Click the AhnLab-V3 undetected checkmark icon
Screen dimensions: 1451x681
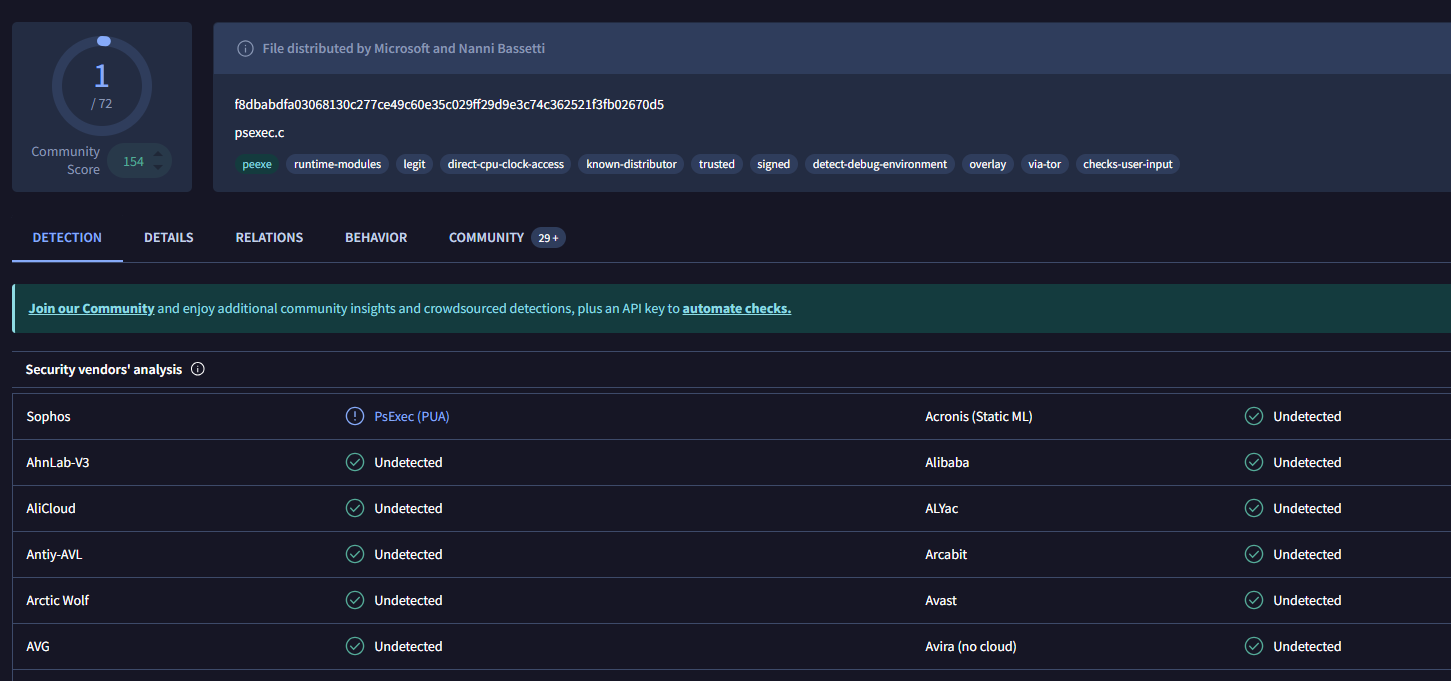coord(354,462)
